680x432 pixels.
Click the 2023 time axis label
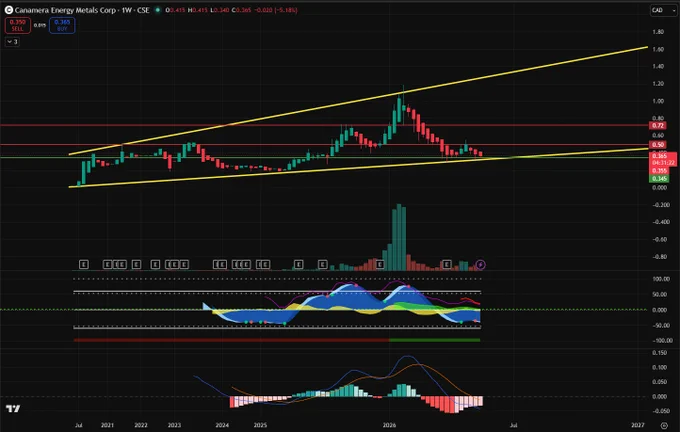coord(174,425)
